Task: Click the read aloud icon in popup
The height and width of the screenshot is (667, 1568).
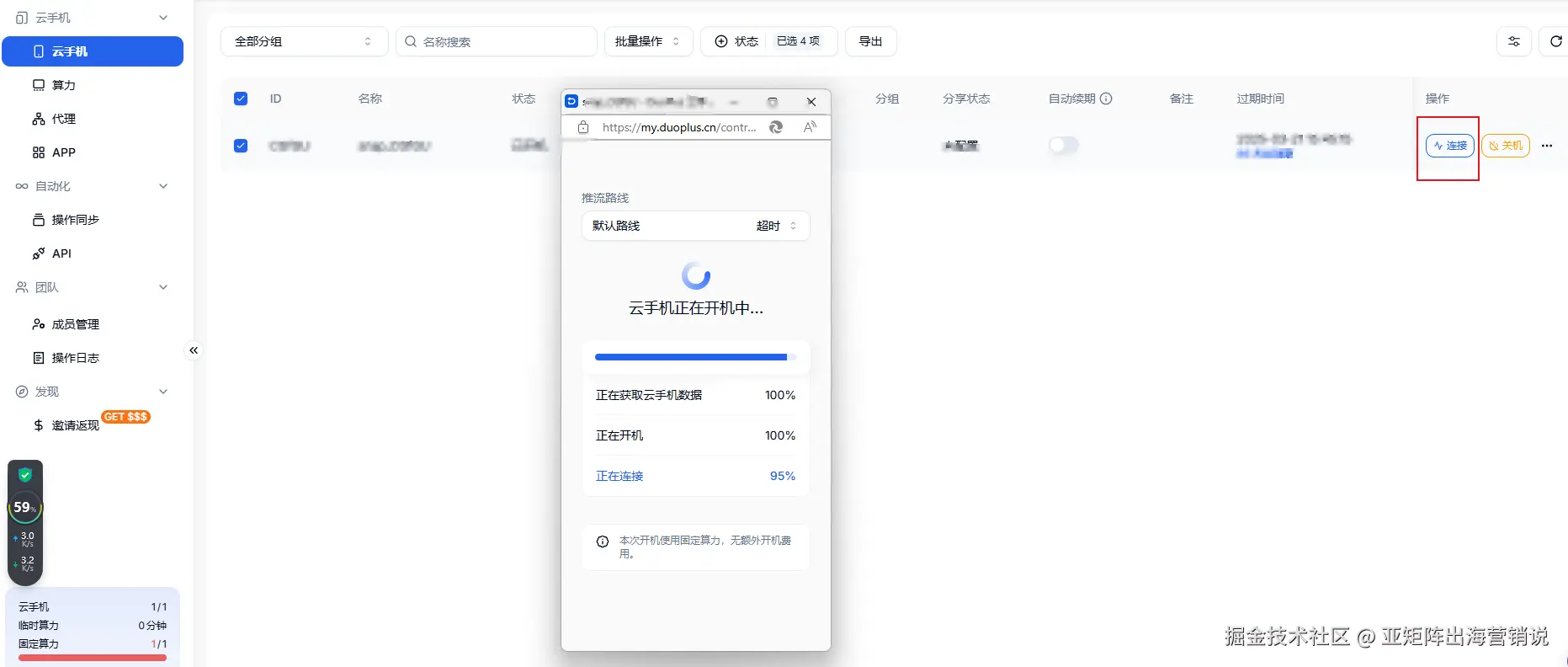Action: point(810,127)
